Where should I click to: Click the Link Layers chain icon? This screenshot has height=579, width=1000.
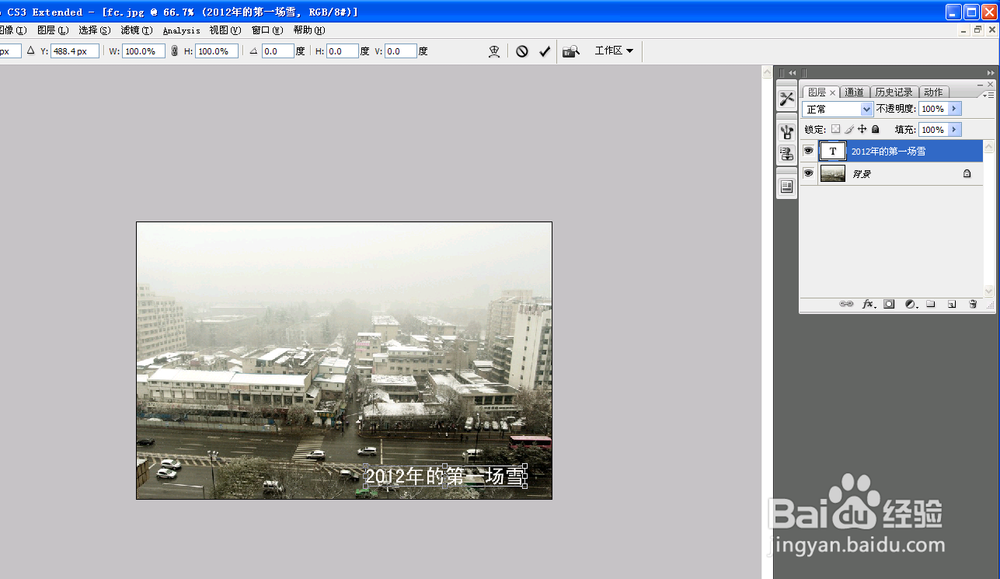point(848,303)
